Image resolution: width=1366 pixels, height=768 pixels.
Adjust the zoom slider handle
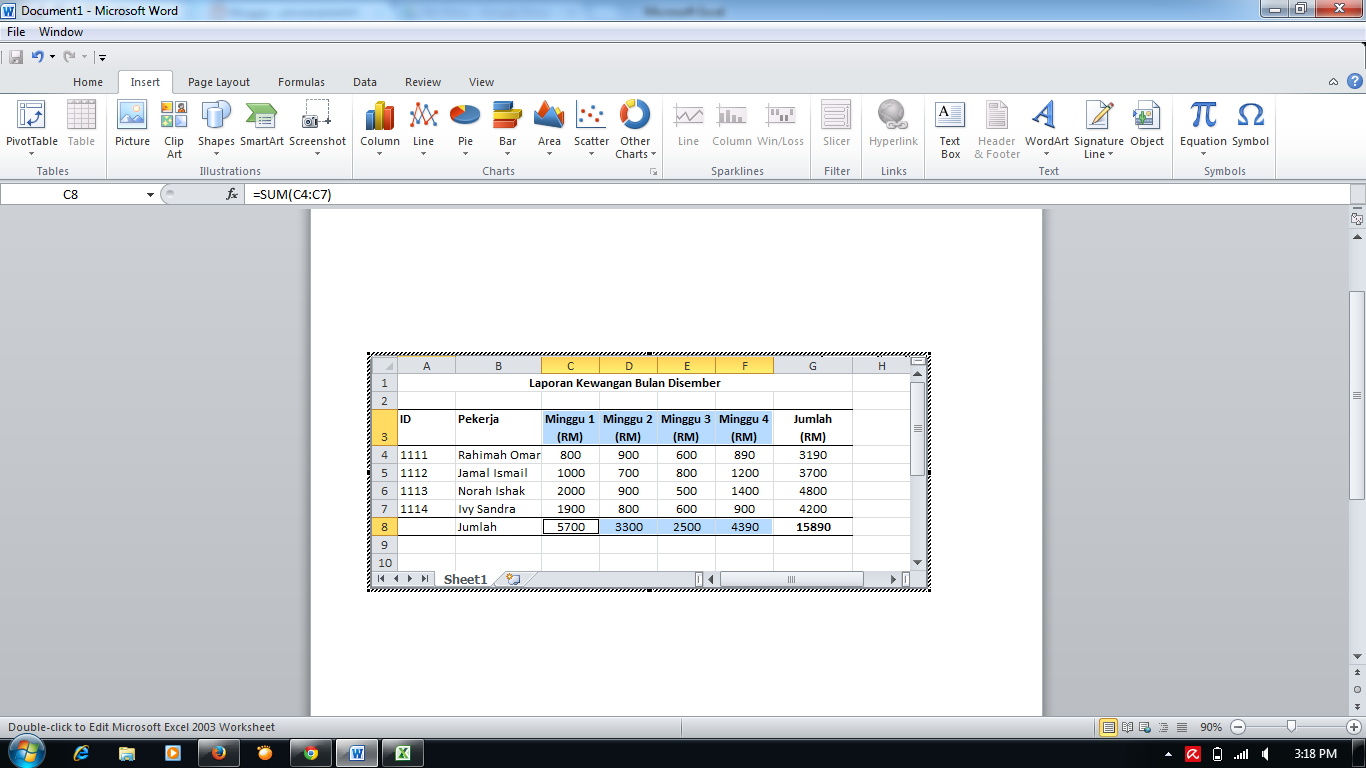[x=1292, y=727]
